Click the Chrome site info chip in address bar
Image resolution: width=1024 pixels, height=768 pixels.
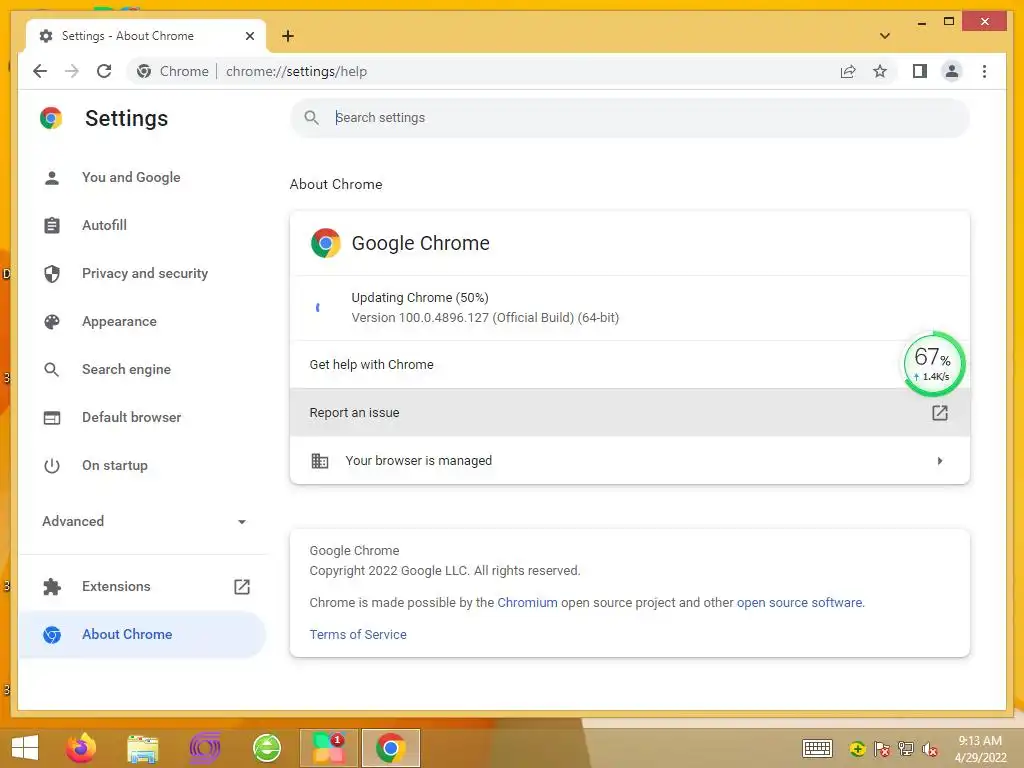pos(172,71)
